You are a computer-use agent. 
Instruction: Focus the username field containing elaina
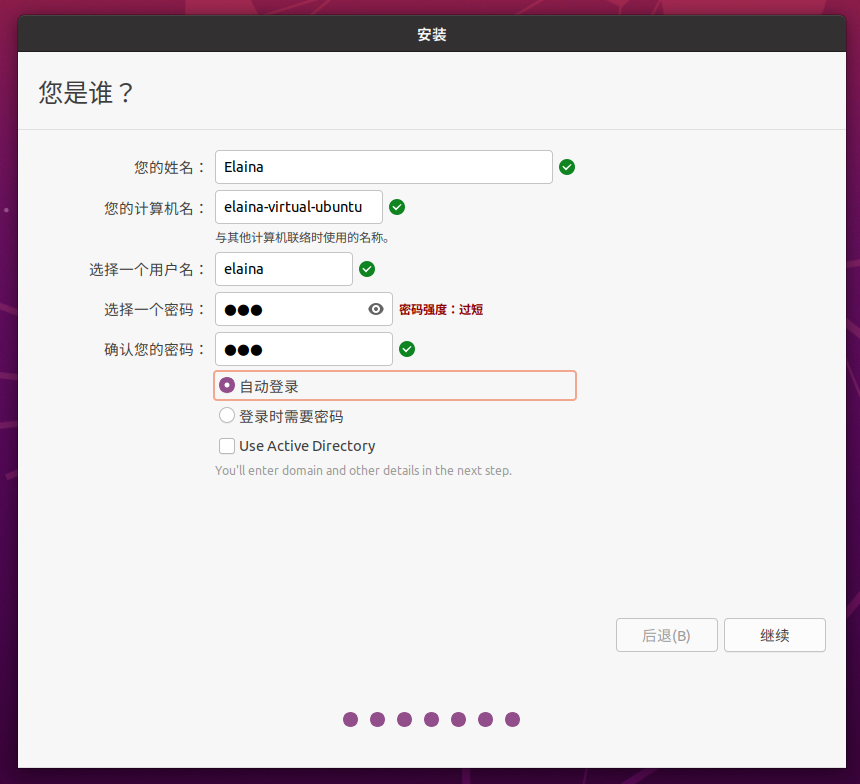tap(284, 269)
